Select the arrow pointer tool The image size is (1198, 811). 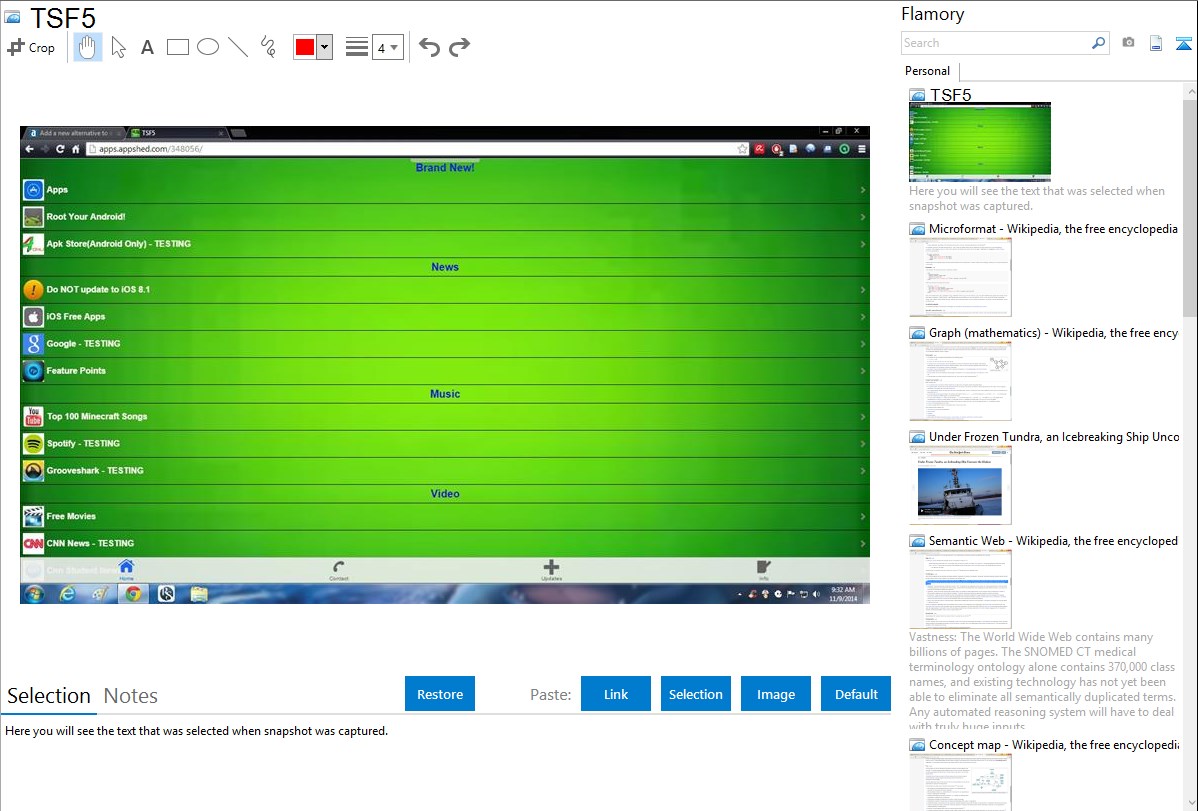(x=118, y=47)
